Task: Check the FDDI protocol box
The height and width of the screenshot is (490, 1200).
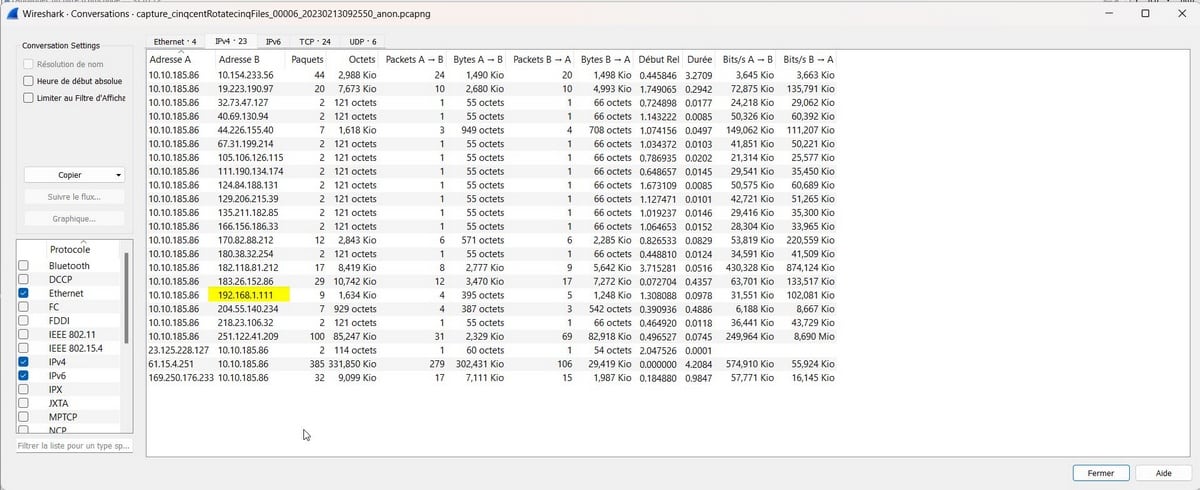Action: click(x=24, y=321)
